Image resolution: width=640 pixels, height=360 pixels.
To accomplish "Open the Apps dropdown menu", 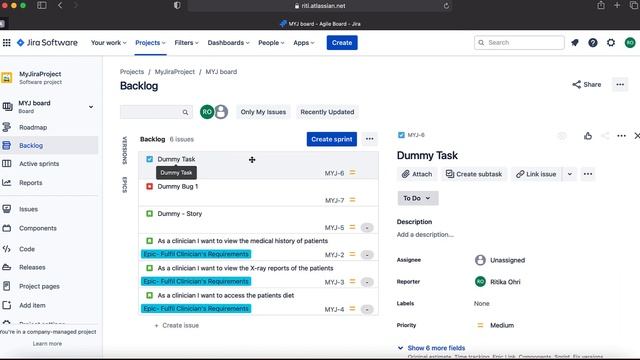I will click(x=304, y=42).
